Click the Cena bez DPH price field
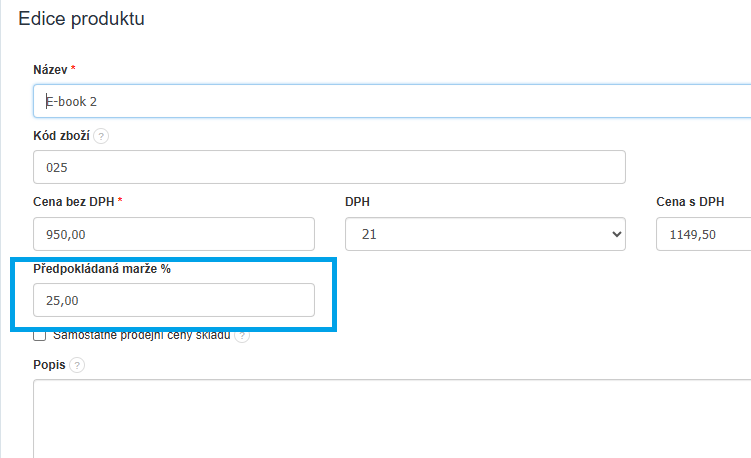751x458 pixels. tap(173, 234)
